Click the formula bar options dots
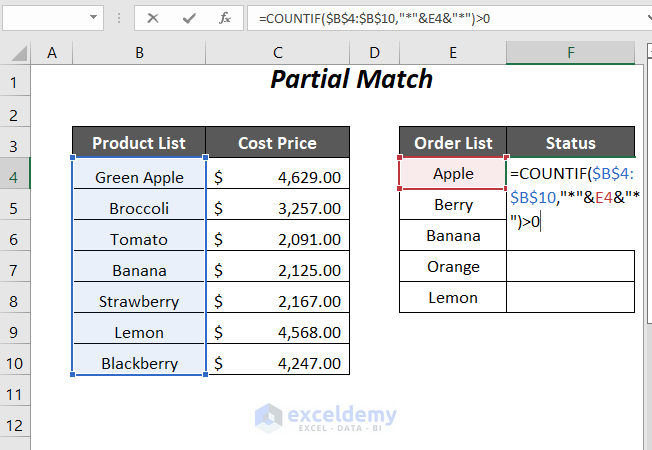652x450 pixels. 120,18
